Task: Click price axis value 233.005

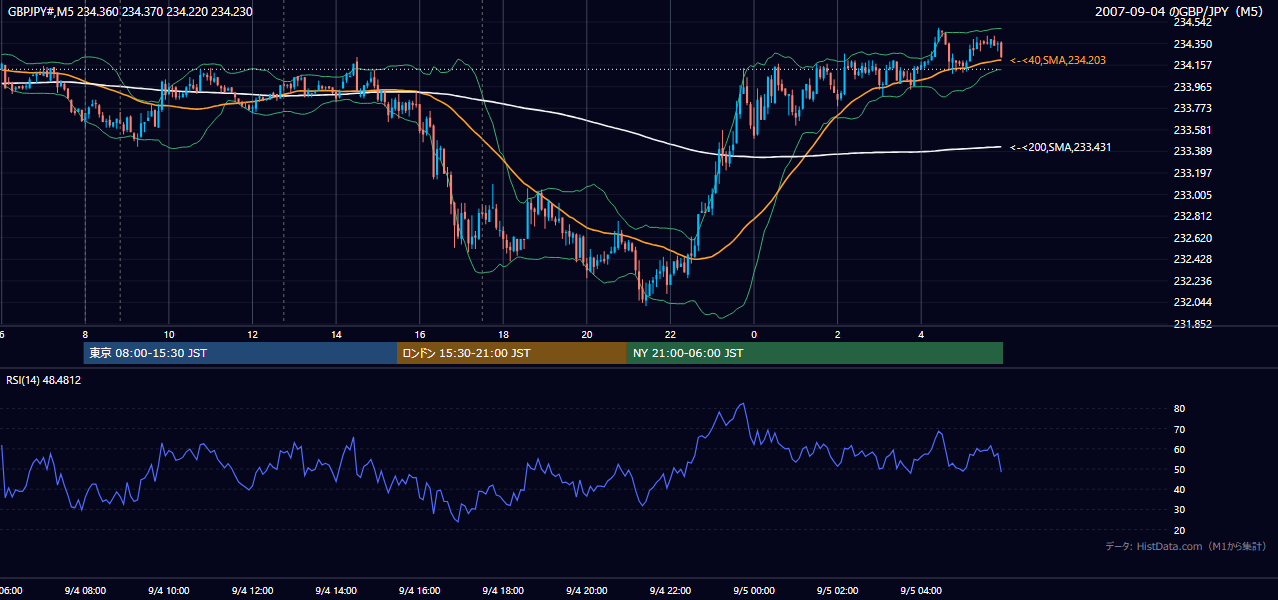Action: [x=1192, y=195]
